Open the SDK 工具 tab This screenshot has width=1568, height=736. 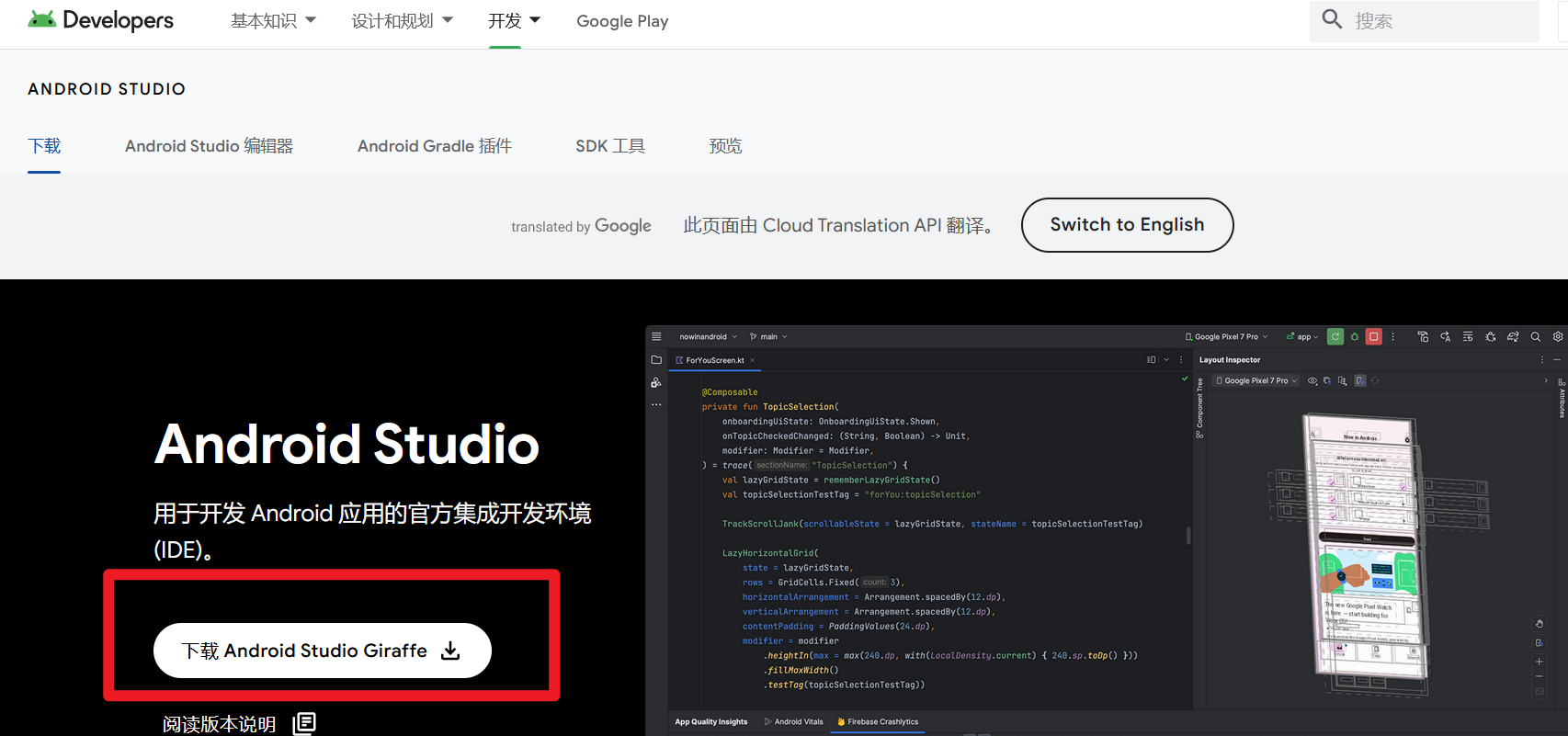click(610, 146)
